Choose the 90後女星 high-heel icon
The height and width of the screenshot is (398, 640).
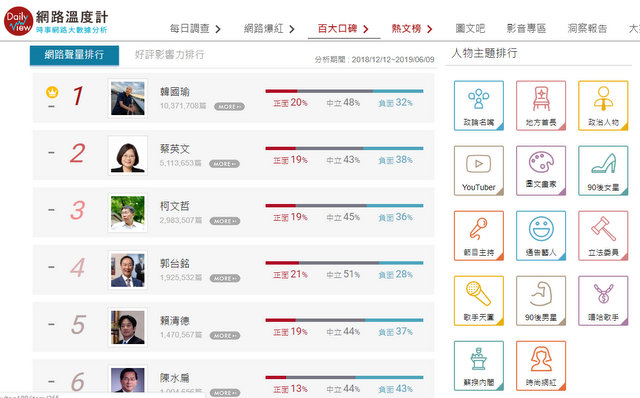[603, 171]
